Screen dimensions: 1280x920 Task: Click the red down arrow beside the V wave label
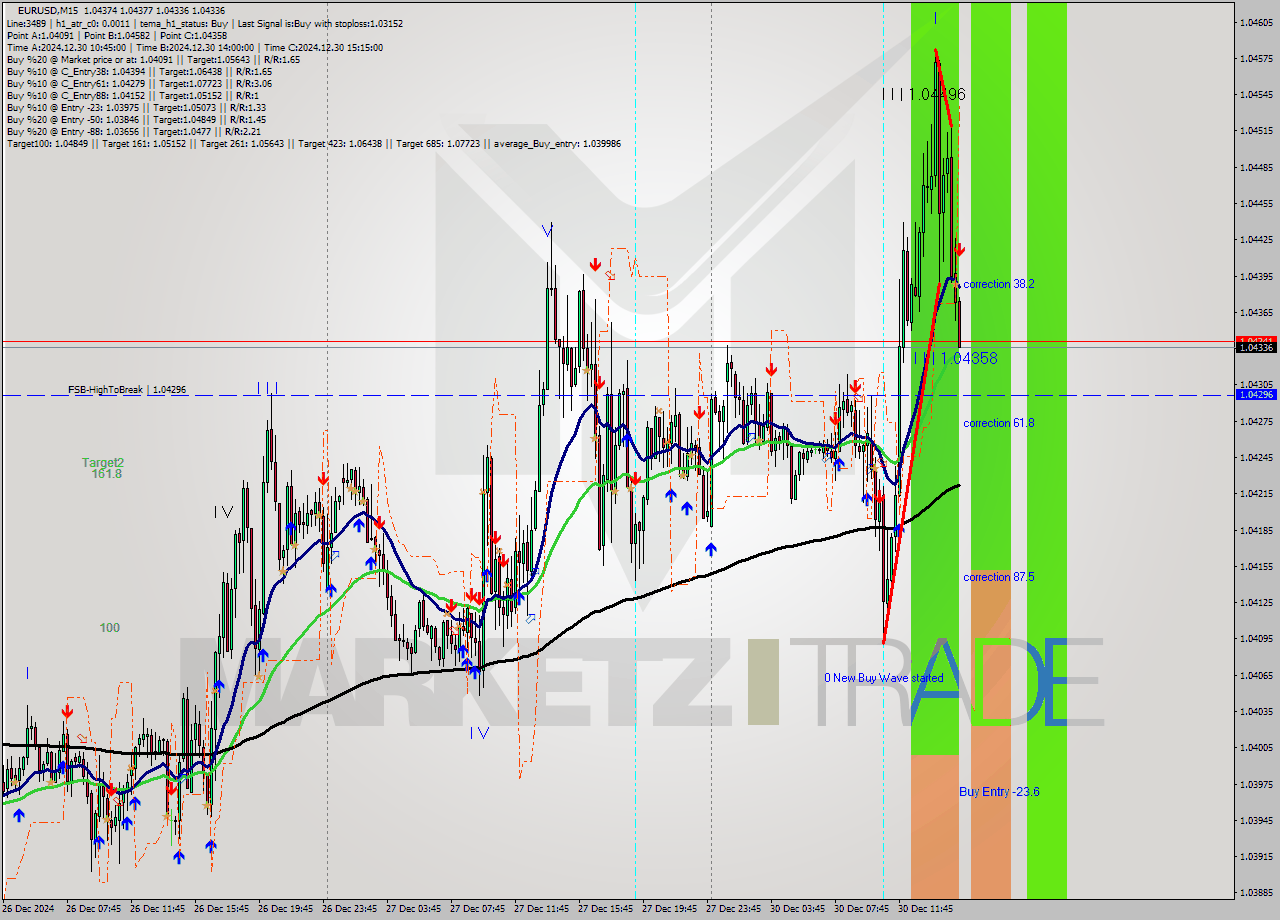point(595,263)
